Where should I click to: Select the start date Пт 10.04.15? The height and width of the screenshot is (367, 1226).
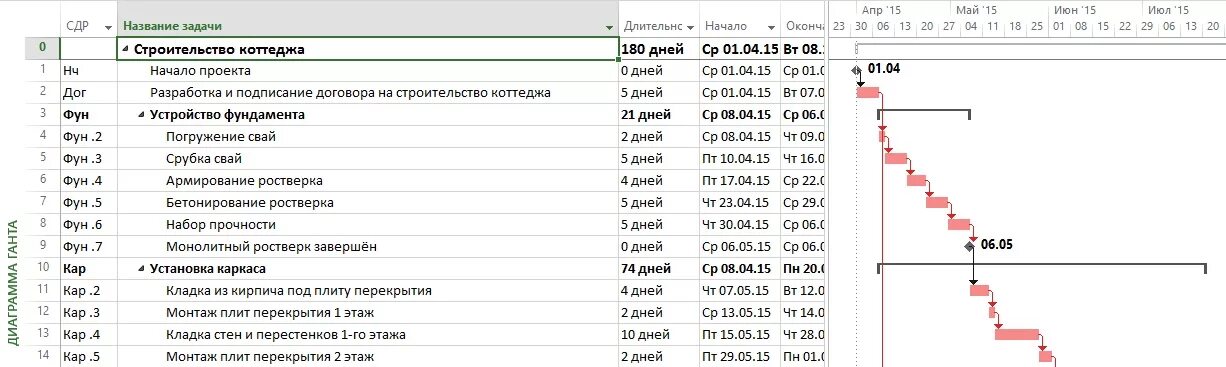[740, 158]
